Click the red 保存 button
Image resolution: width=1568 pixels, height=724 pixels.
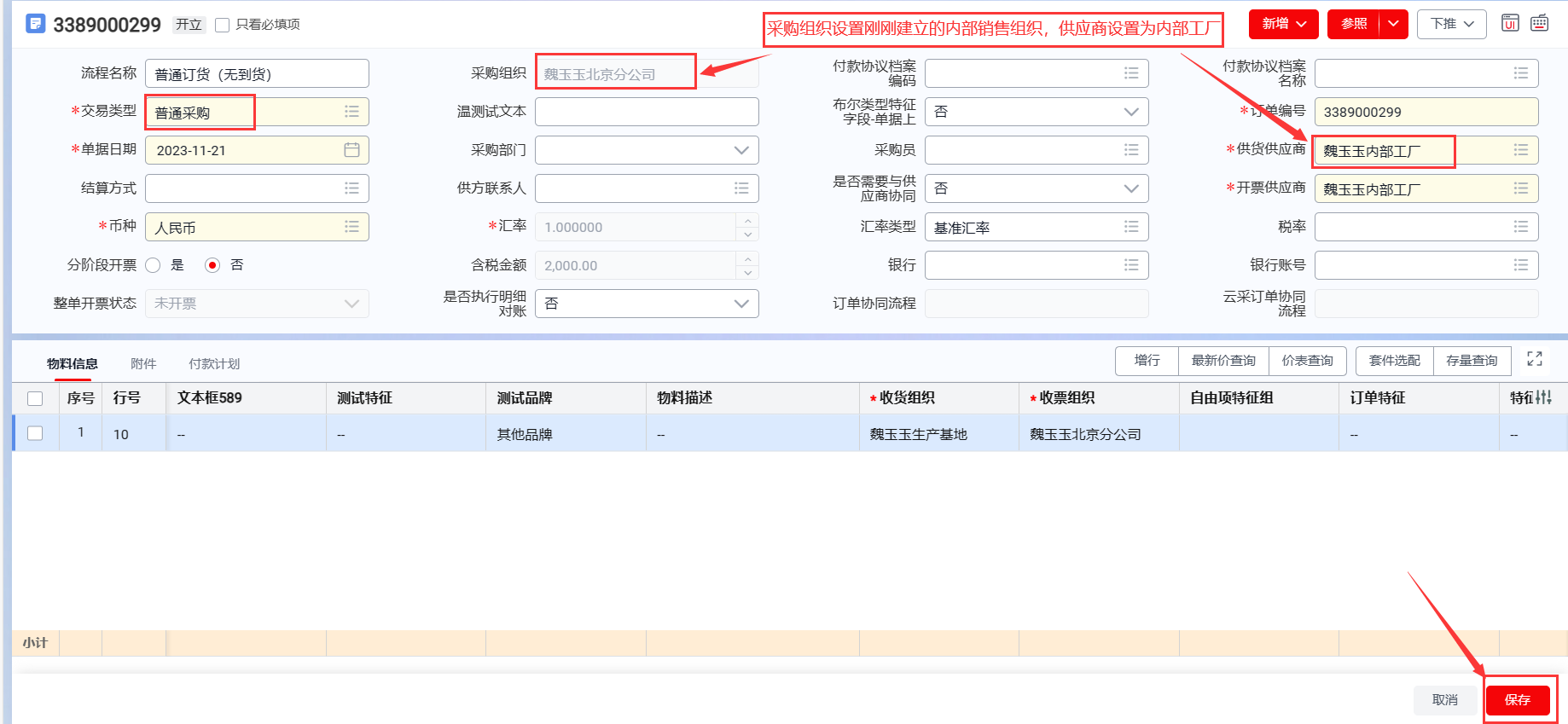pos(1517,700)
